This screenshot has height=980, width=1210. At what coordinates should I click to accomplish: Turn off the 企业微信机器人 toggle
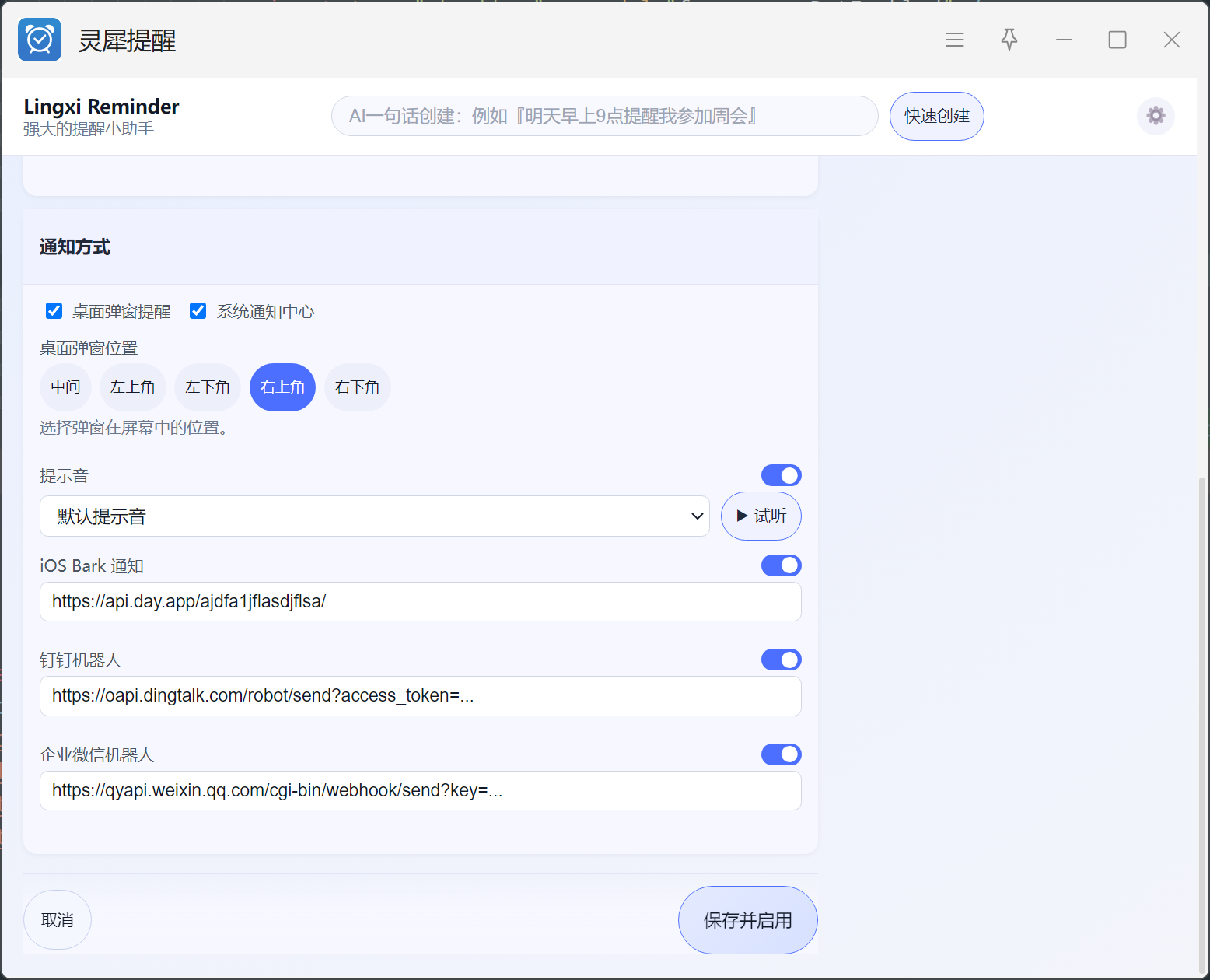(781, 754)
